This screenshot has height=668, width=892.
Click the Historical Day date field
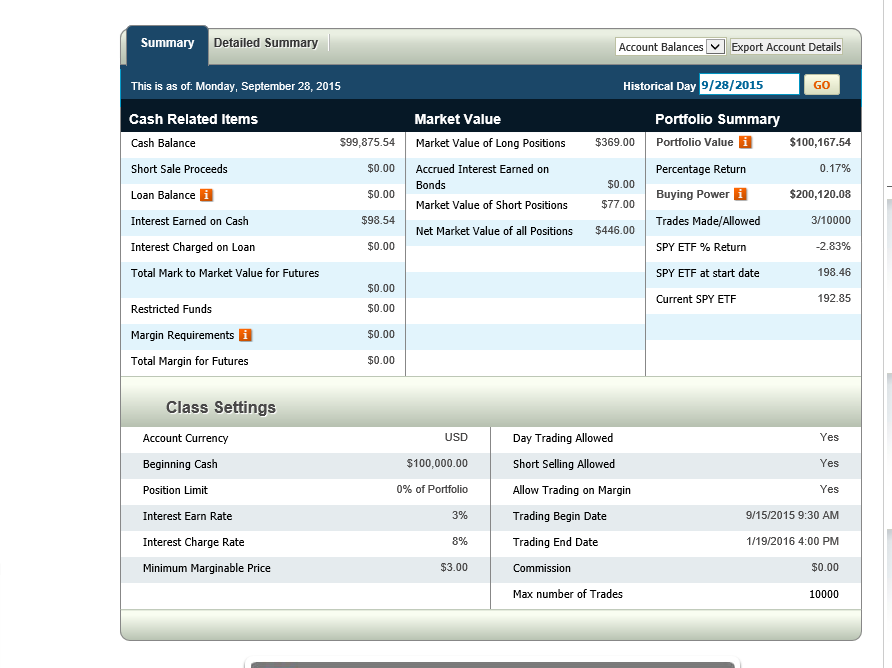click(749, 85)
